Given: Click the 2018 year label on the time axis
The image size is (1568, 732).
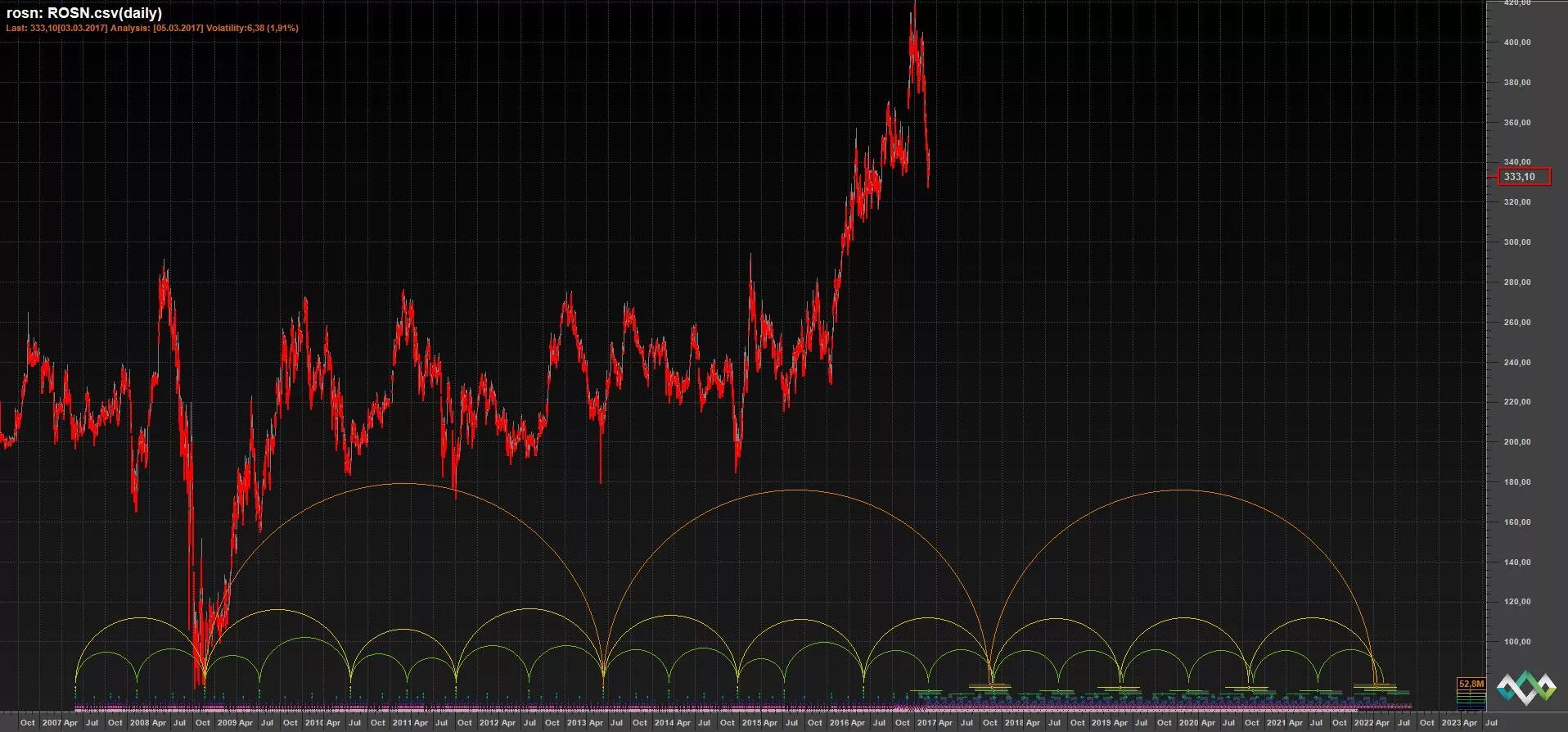Looking at the screenshot, I should 1014,723.
